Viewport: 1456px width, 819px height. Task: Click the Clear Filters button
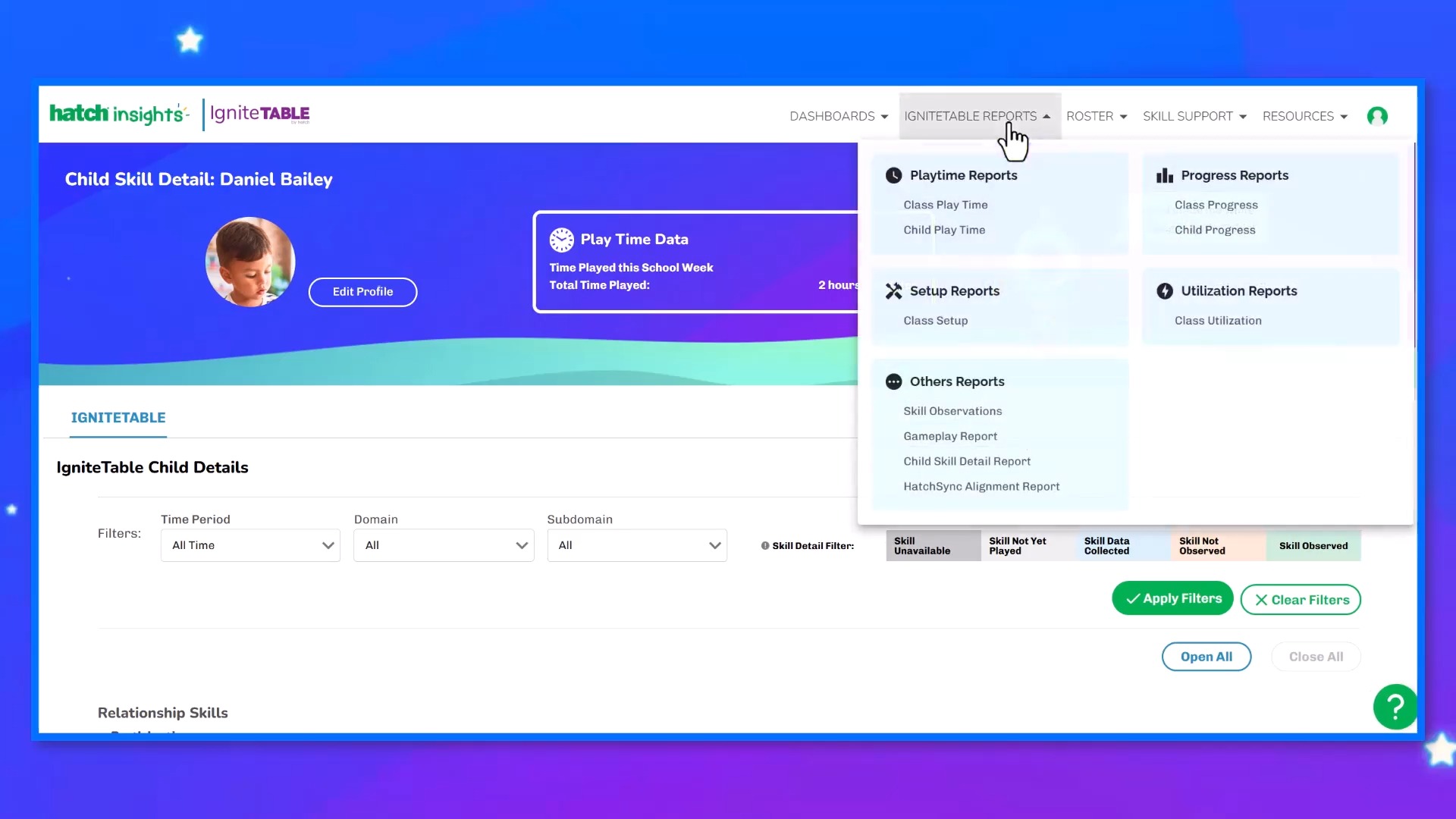[1301, 600]
